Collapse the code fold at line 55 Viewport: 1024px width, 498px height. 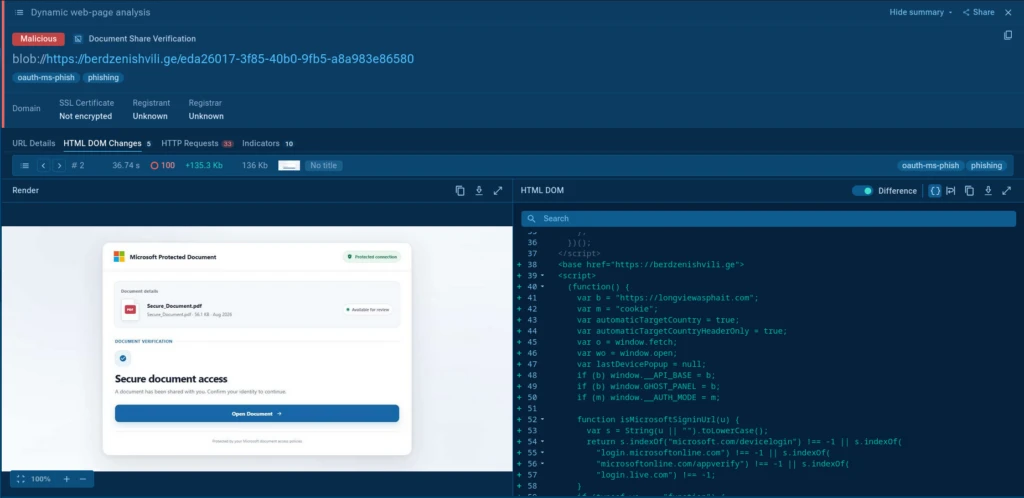coord(542,453)
